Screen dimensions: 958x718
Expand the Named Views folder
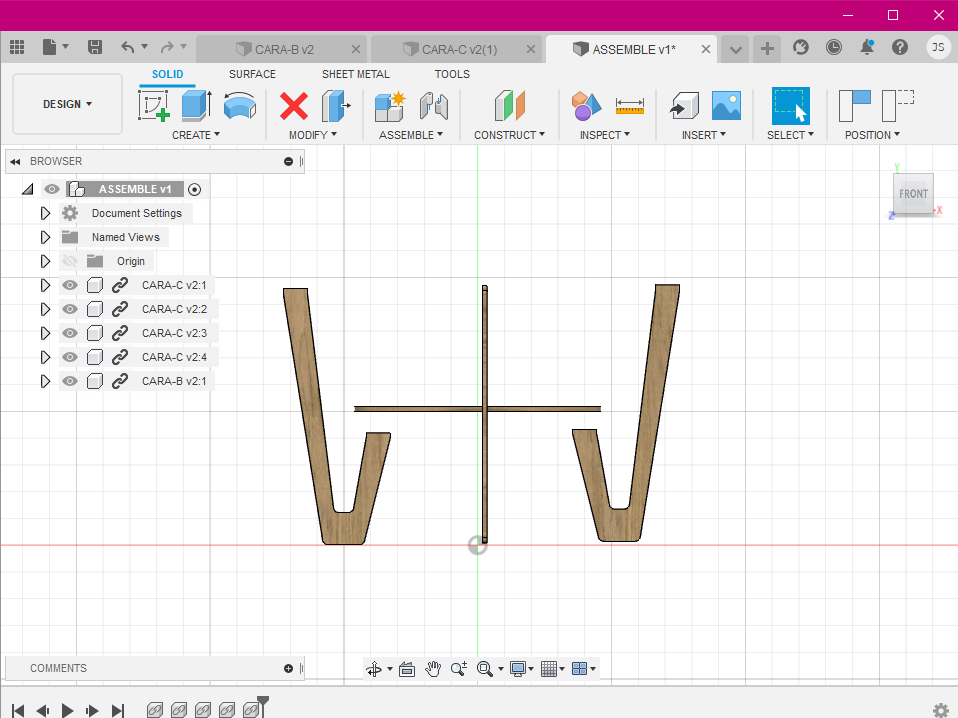(x=45, y=237)
